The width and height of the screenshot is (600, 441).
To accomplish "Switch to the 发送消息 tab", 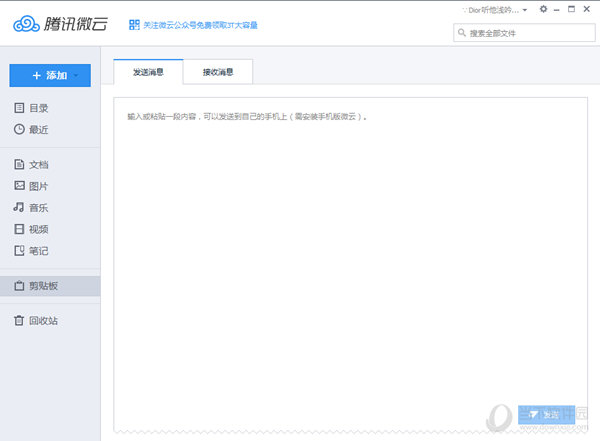I will pos(148,72).
